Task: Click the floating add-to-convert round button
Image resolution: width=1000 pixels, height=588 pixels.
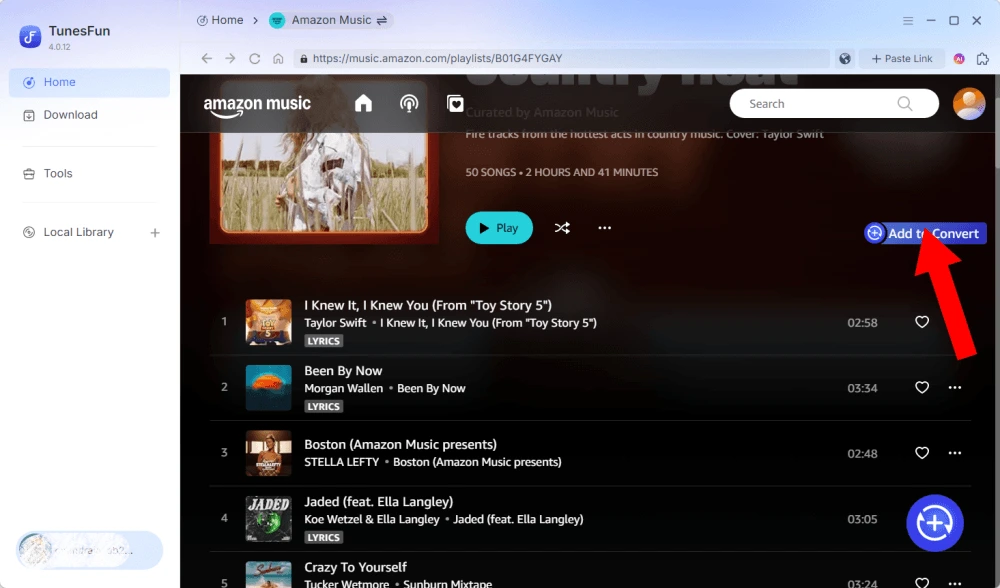Action: click(x=934, y=523)
